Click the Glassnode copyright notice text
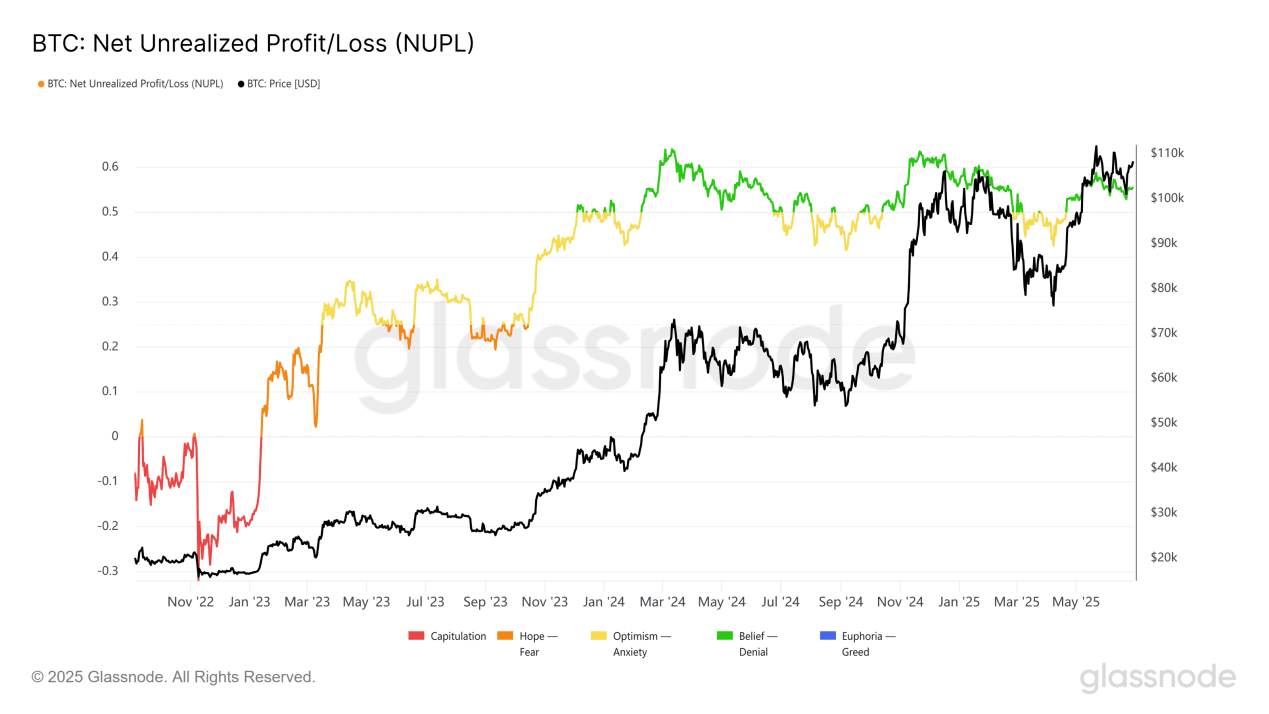 coord(174,677)
